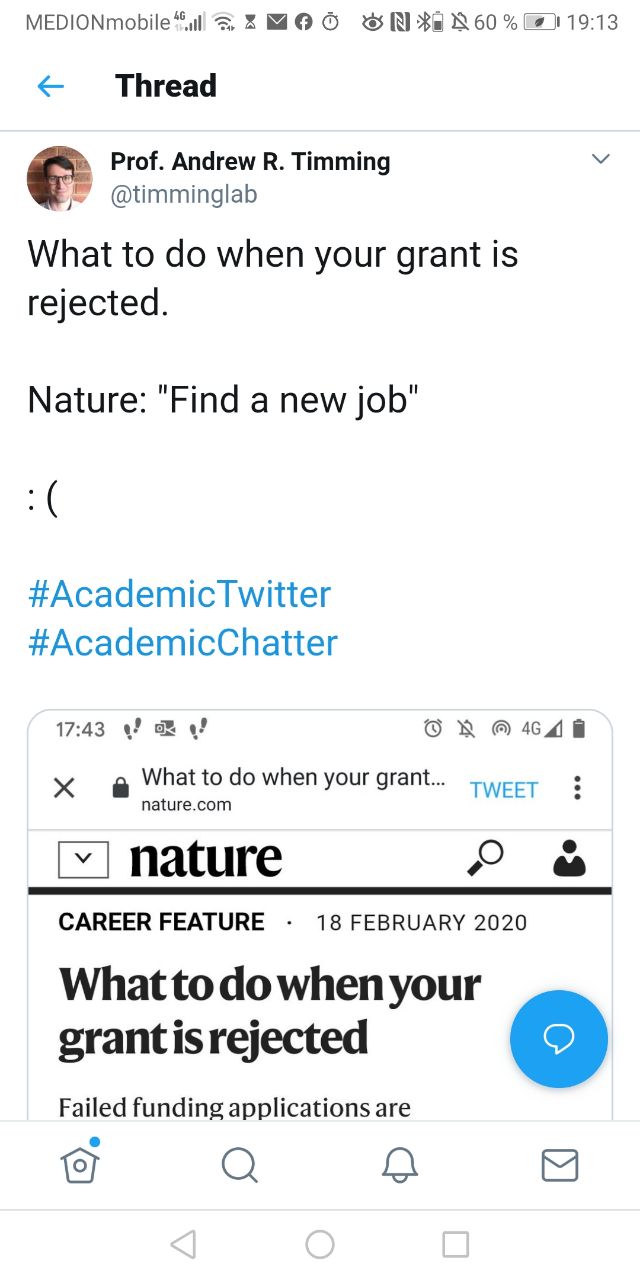Open the three-dot overflow menu in screenshot
Screen dimensions: 640x1280
click(x=577, y=789)
